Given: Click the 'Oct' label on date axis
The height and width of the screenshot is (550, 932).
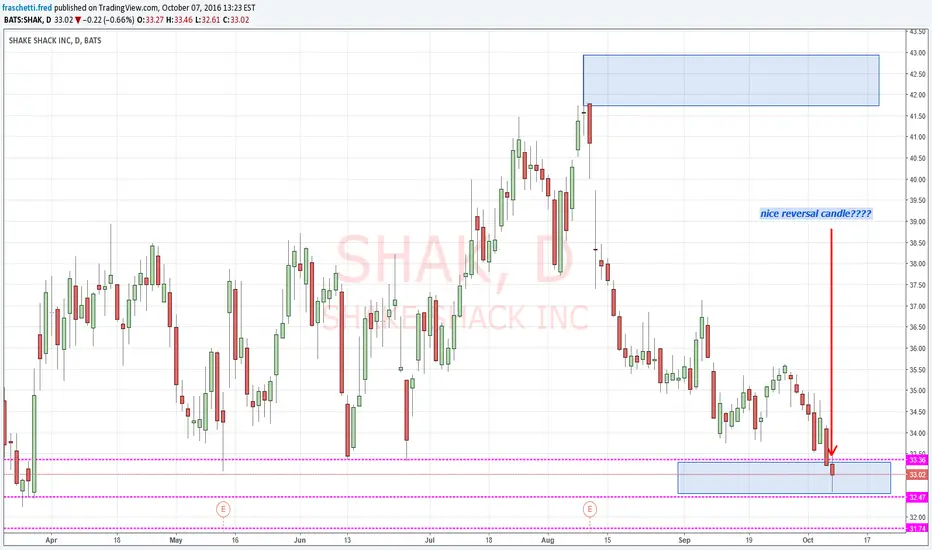Looking at the screenshot, I should (x=808, y=540).
